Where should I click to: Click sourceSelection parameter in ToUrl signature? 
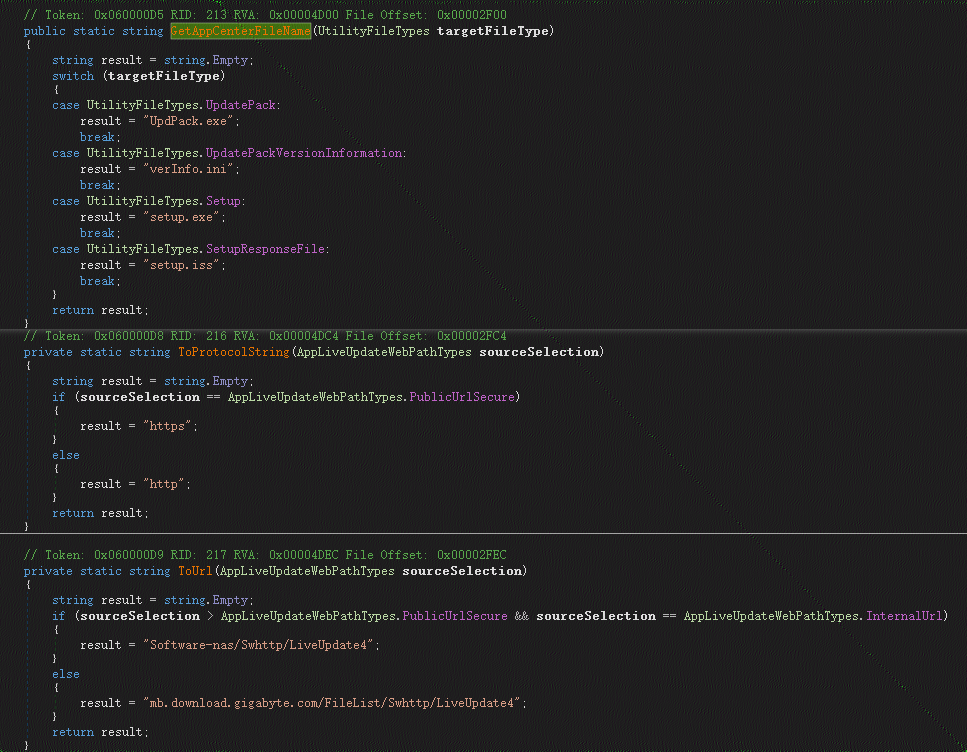pos(463,571)
